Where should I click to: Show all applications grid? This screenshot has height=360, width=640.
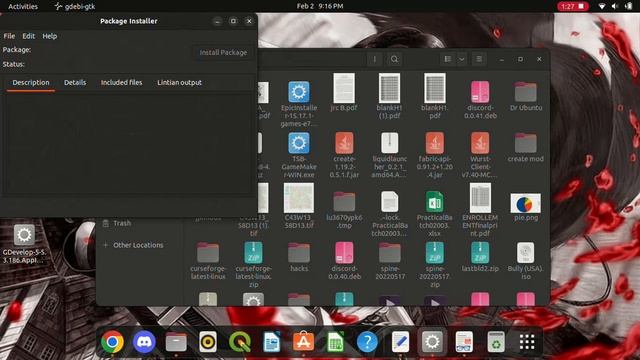[x=527, y=342]
